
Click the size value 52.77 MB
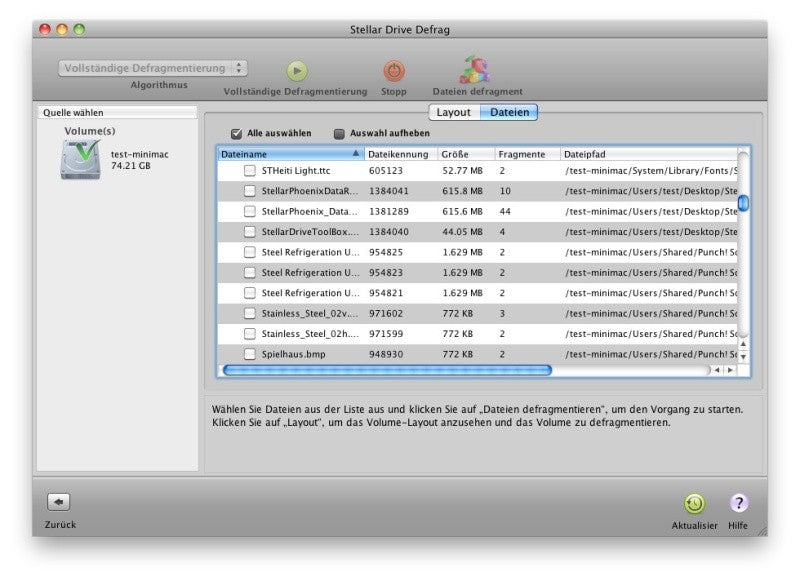462,170
